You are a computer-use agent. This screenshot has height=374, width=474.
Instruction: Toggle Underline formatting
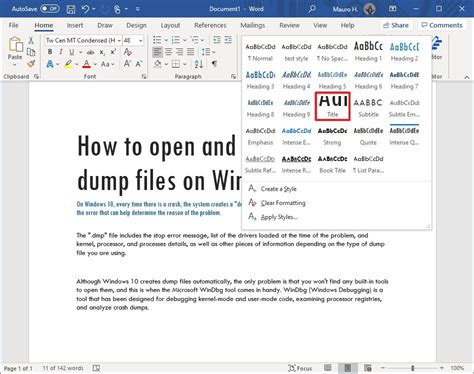pyautogui.click(x=71, y=52)
